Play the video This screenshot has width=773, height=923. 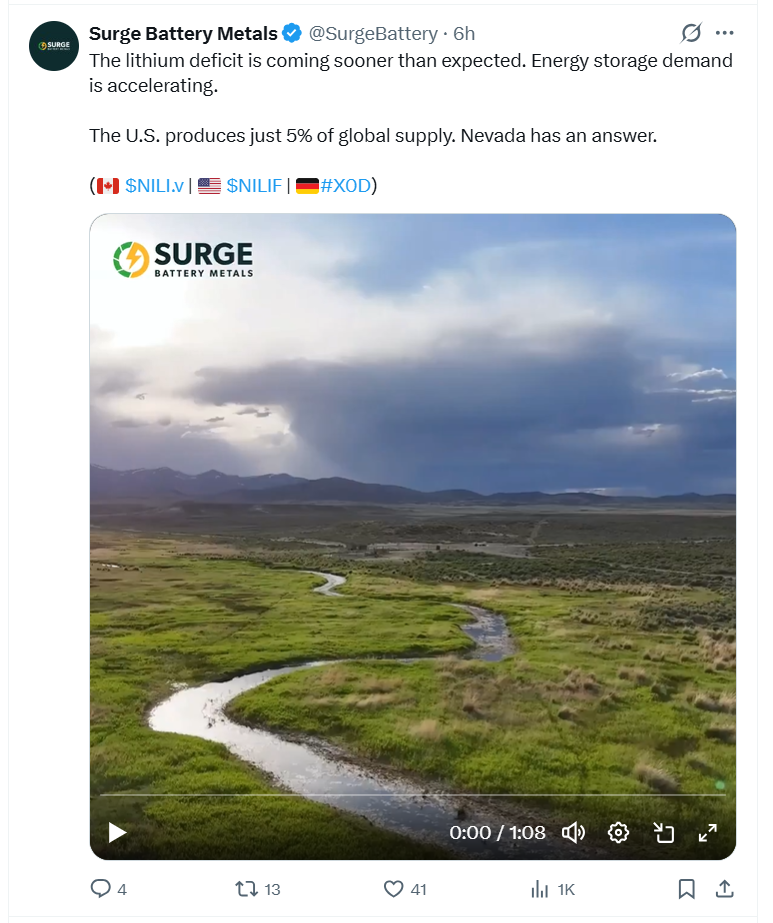click(x=117, y=832)
